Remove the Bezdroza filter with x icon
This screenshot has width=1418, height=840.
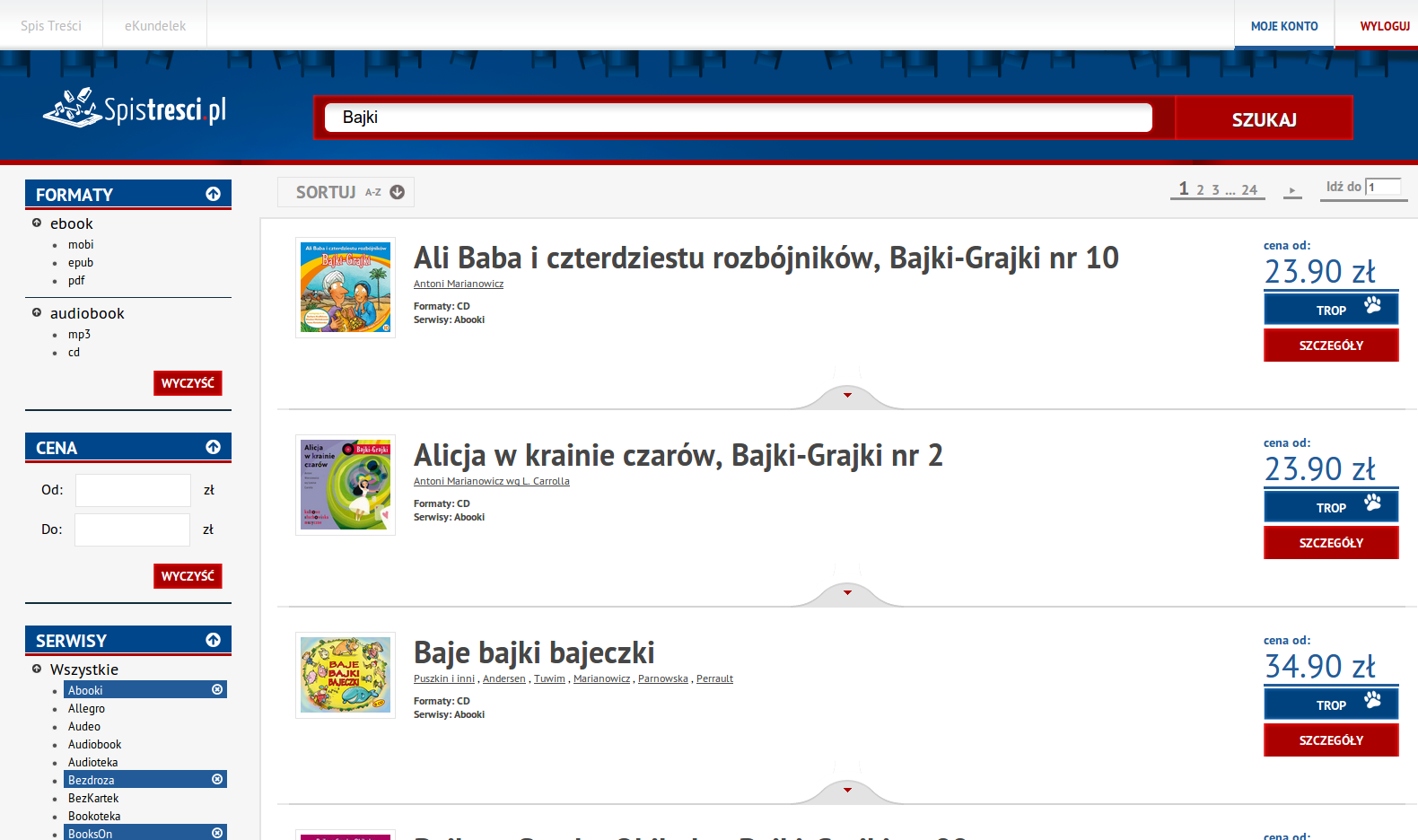pyautogui.click(x=217, y=779)
